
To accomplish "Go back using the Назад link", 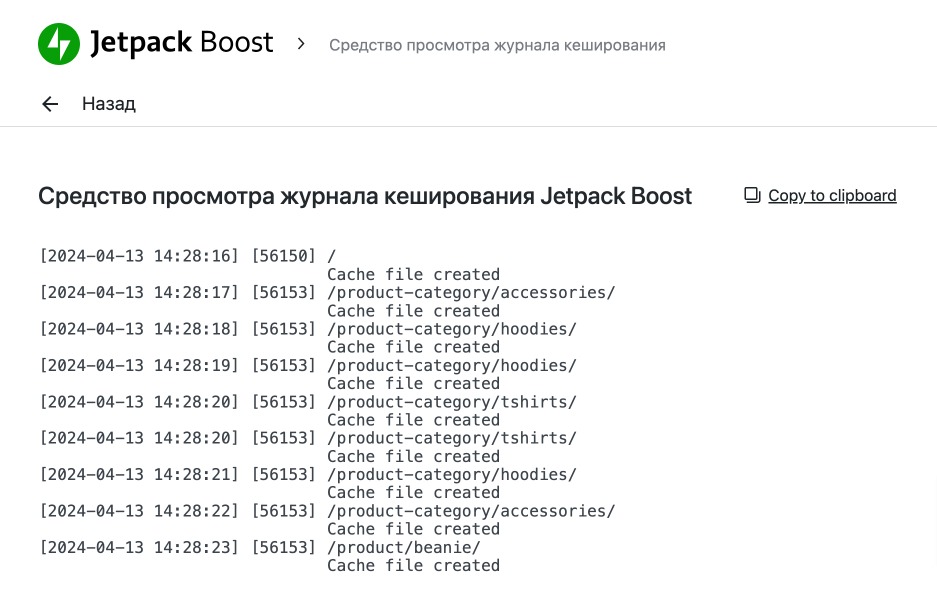I will (108, 104).
